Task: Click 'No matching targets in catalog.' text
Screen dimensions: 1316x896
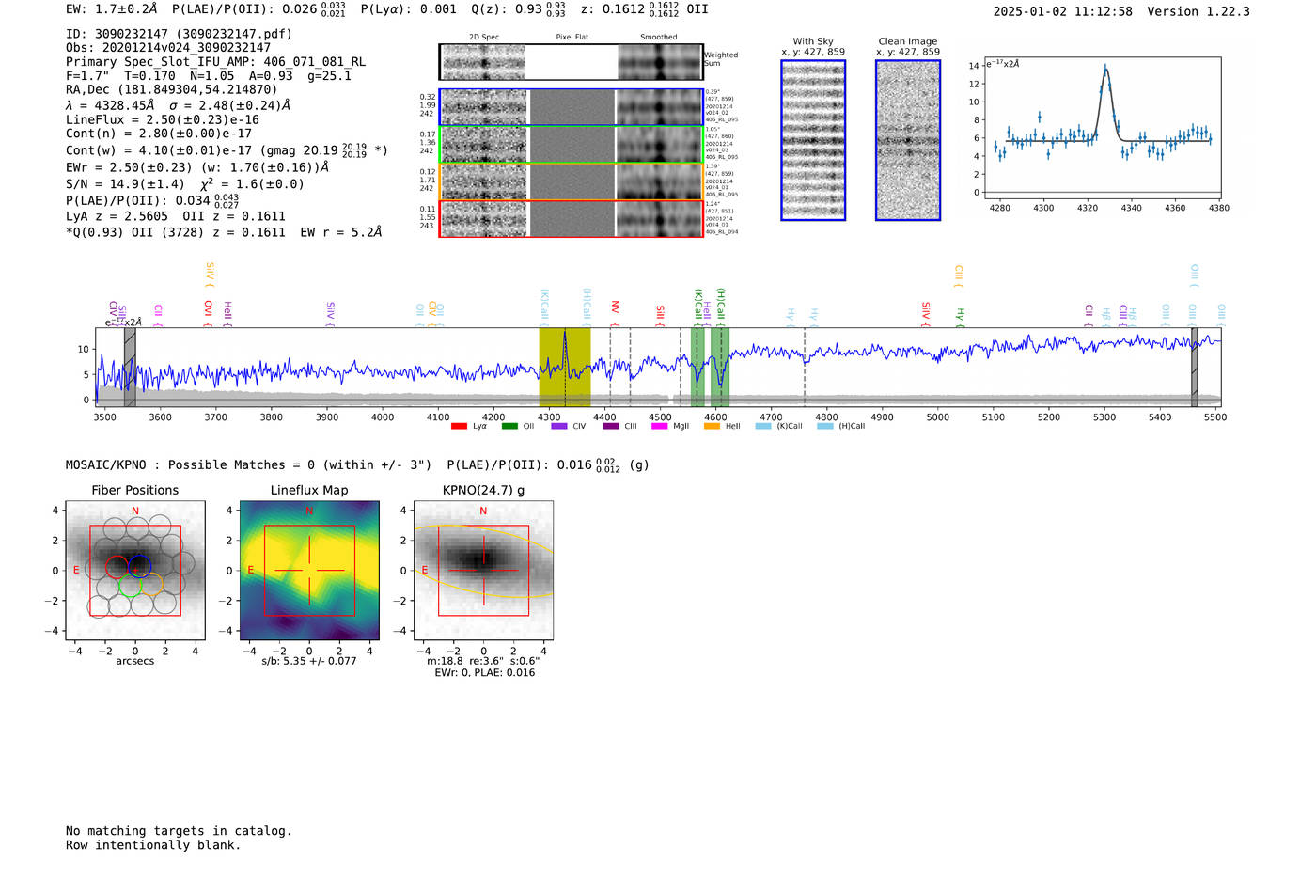Action: (179, 831)
